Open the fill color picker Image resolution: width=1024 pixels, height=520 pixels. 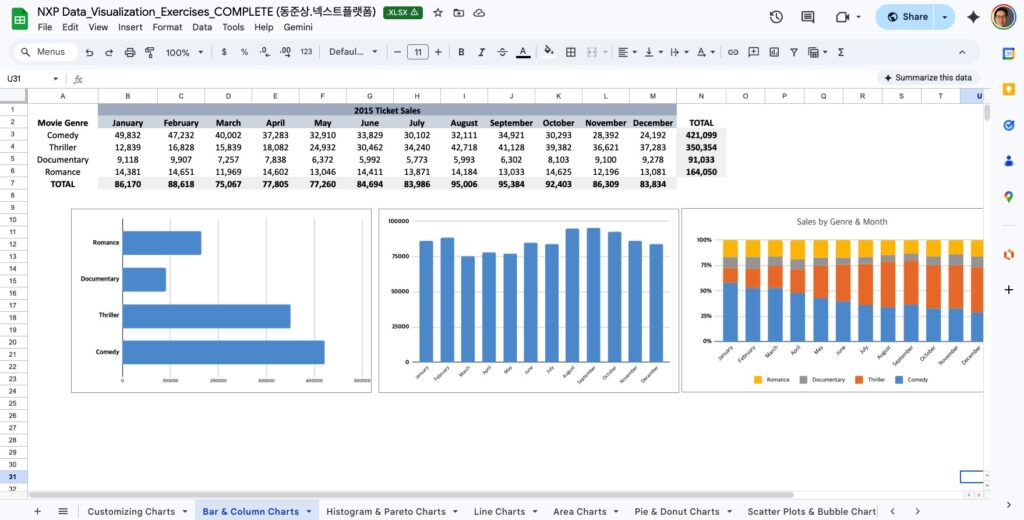tap(548, 52)
